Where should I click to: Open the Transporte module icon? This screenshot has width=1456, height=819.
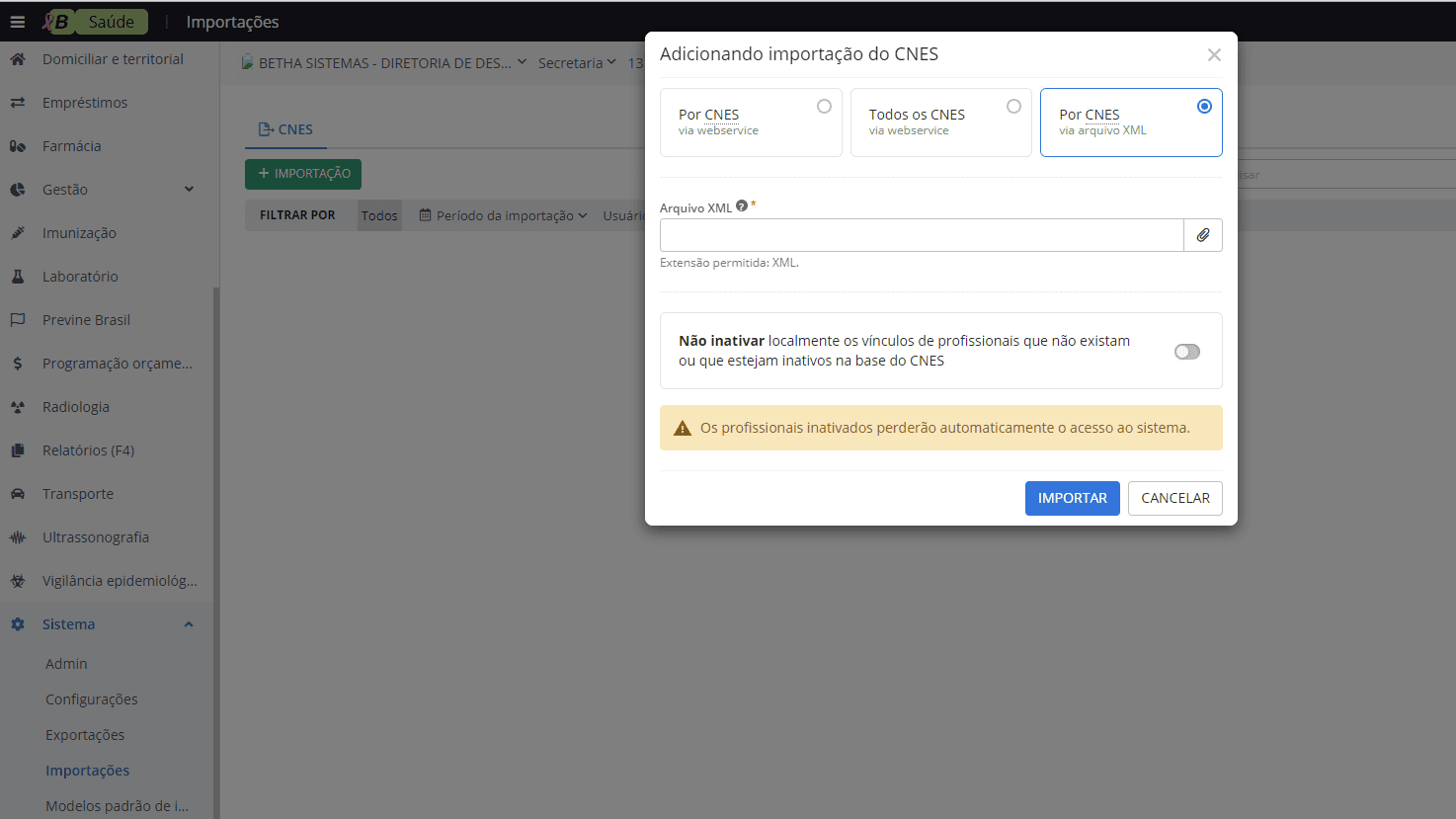(x=17, y=493)
